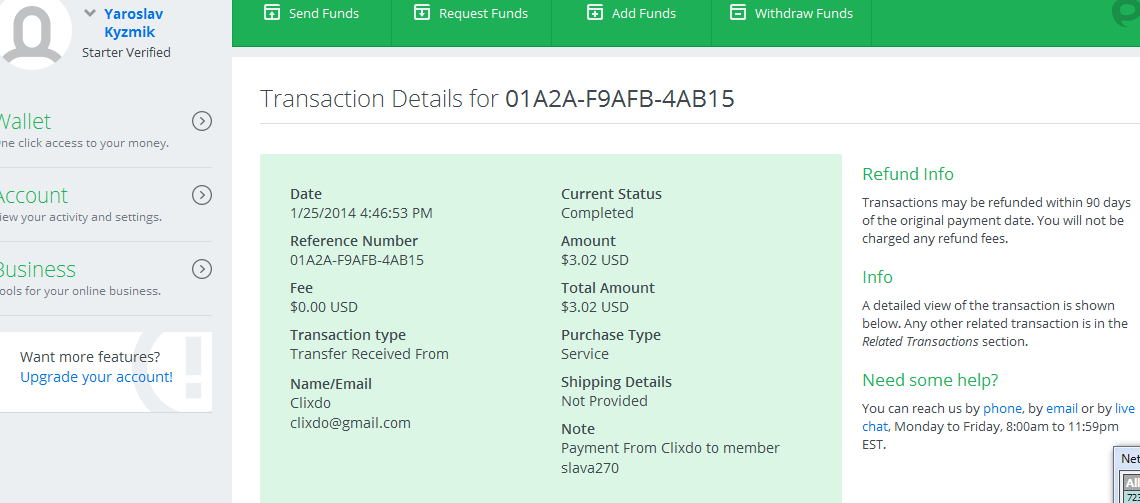This screenshot has width=1140, height=503.
Task: Click the Request Funds icon
Action: click(x=421, y=13)
